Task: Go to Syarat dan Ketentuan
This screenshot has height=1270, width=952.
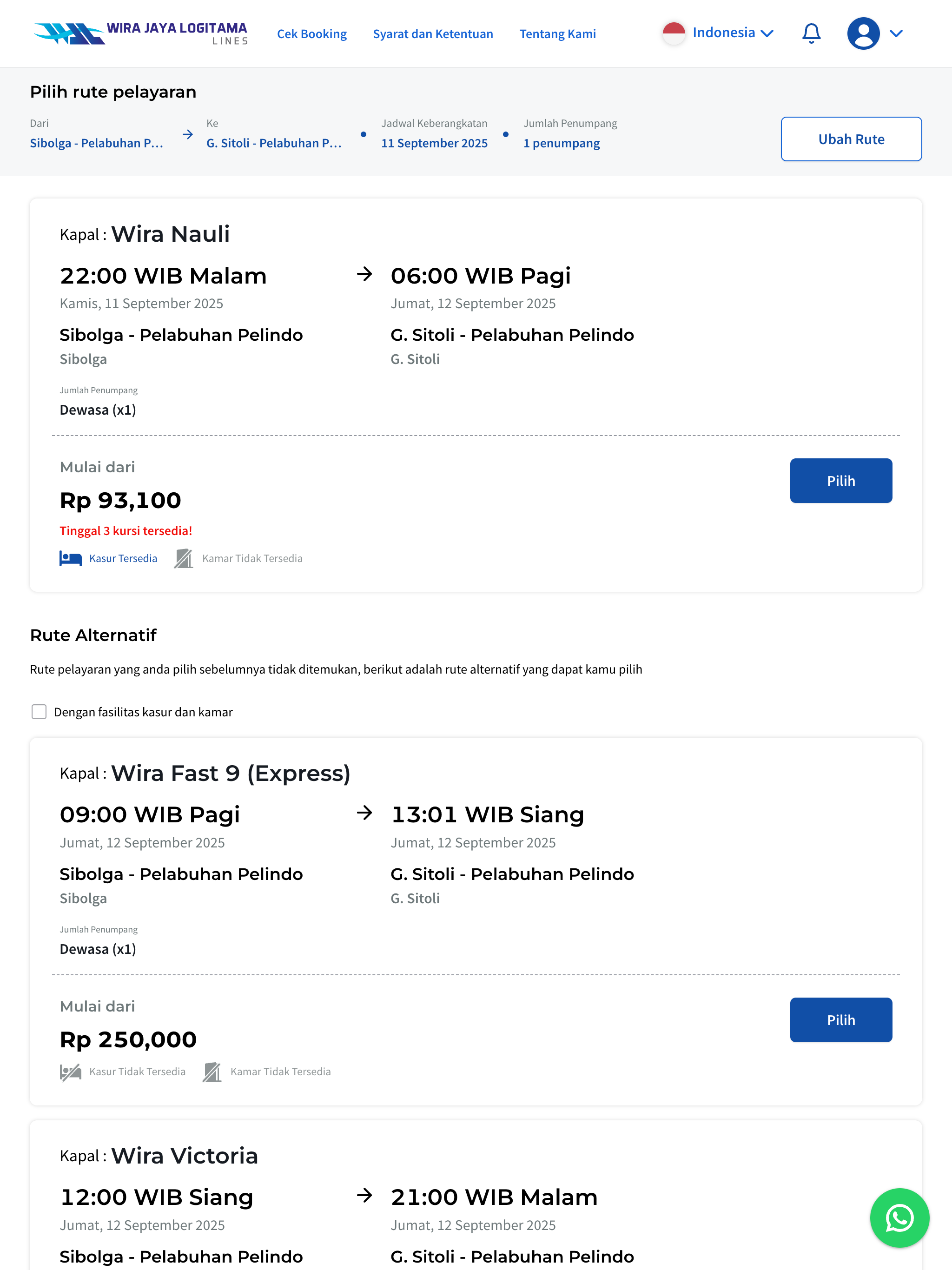Action: pos(433,34)
